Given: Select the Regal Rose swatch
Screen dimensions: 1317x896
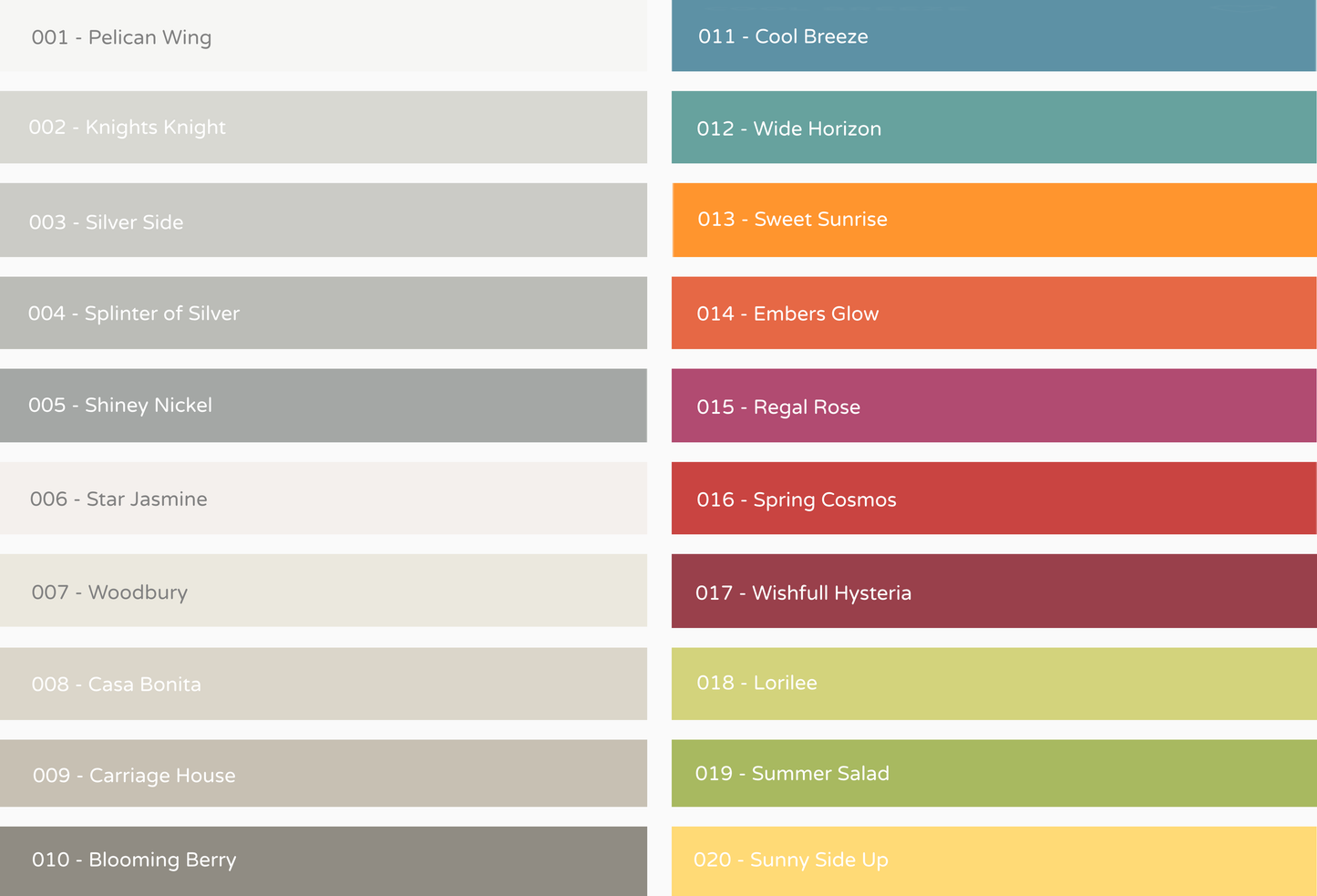Looking at the screenshot, I should click(993, 407).
